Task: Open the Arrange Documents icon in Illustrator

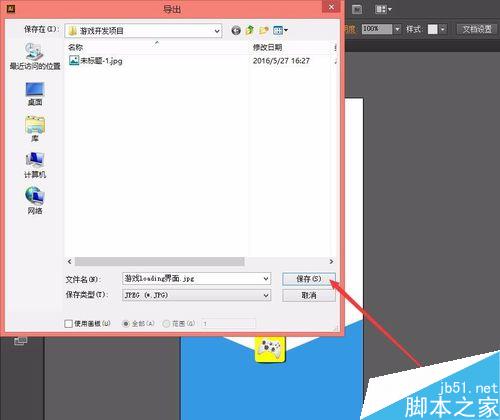Action: click(x=383, y=9)
